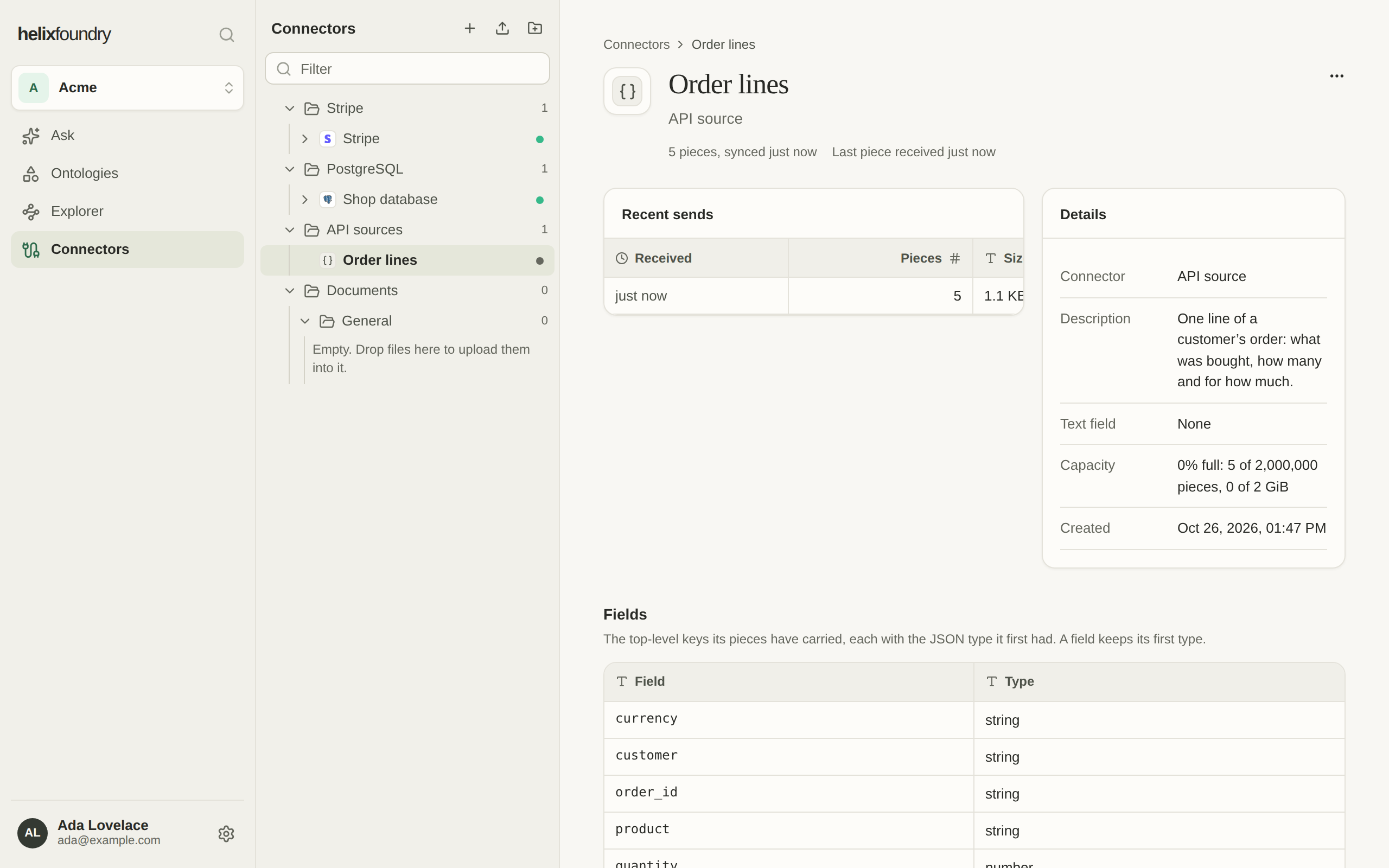The width and height of the screenshot is (1389, 868).
Task: Click the helixfoundry logo
Action: point(64,34)
